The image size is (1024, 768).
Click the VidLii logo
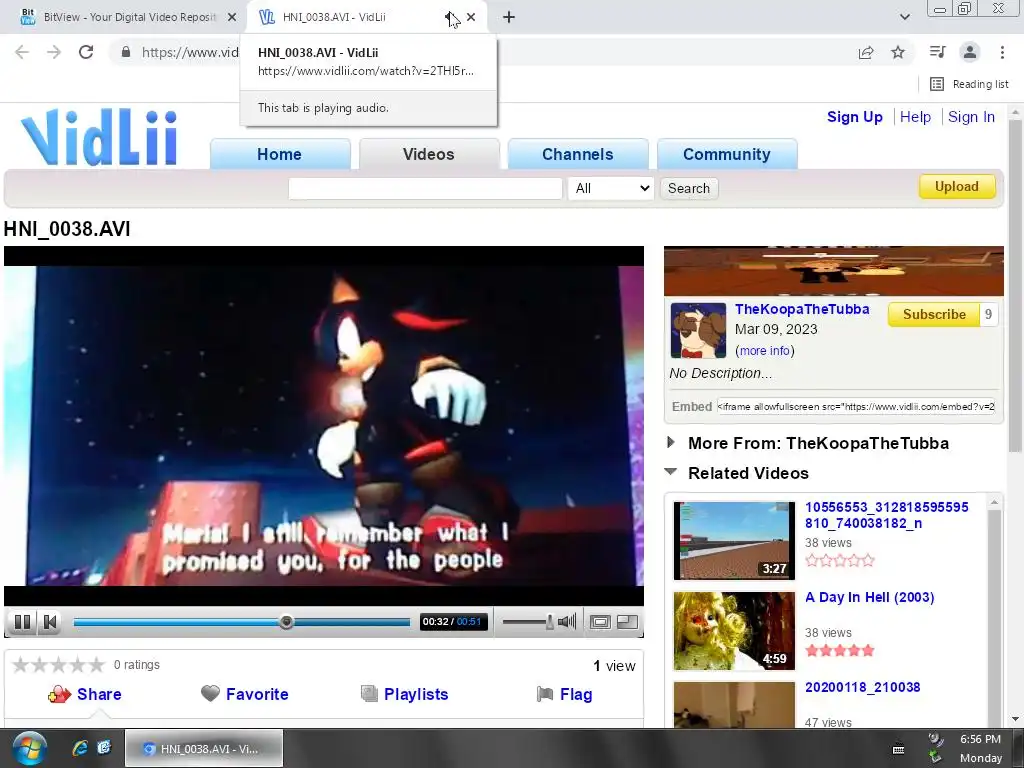tap(99, 137)
